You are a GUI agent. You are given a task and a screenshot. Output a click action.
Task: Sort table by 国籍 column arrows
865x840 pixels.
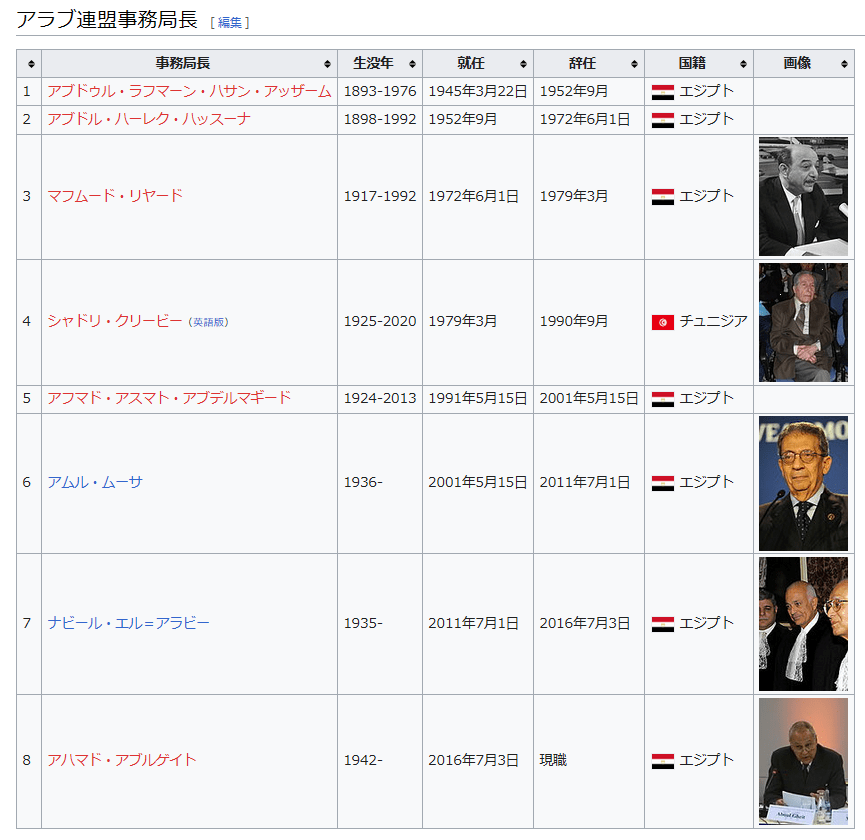coord(743,64)
